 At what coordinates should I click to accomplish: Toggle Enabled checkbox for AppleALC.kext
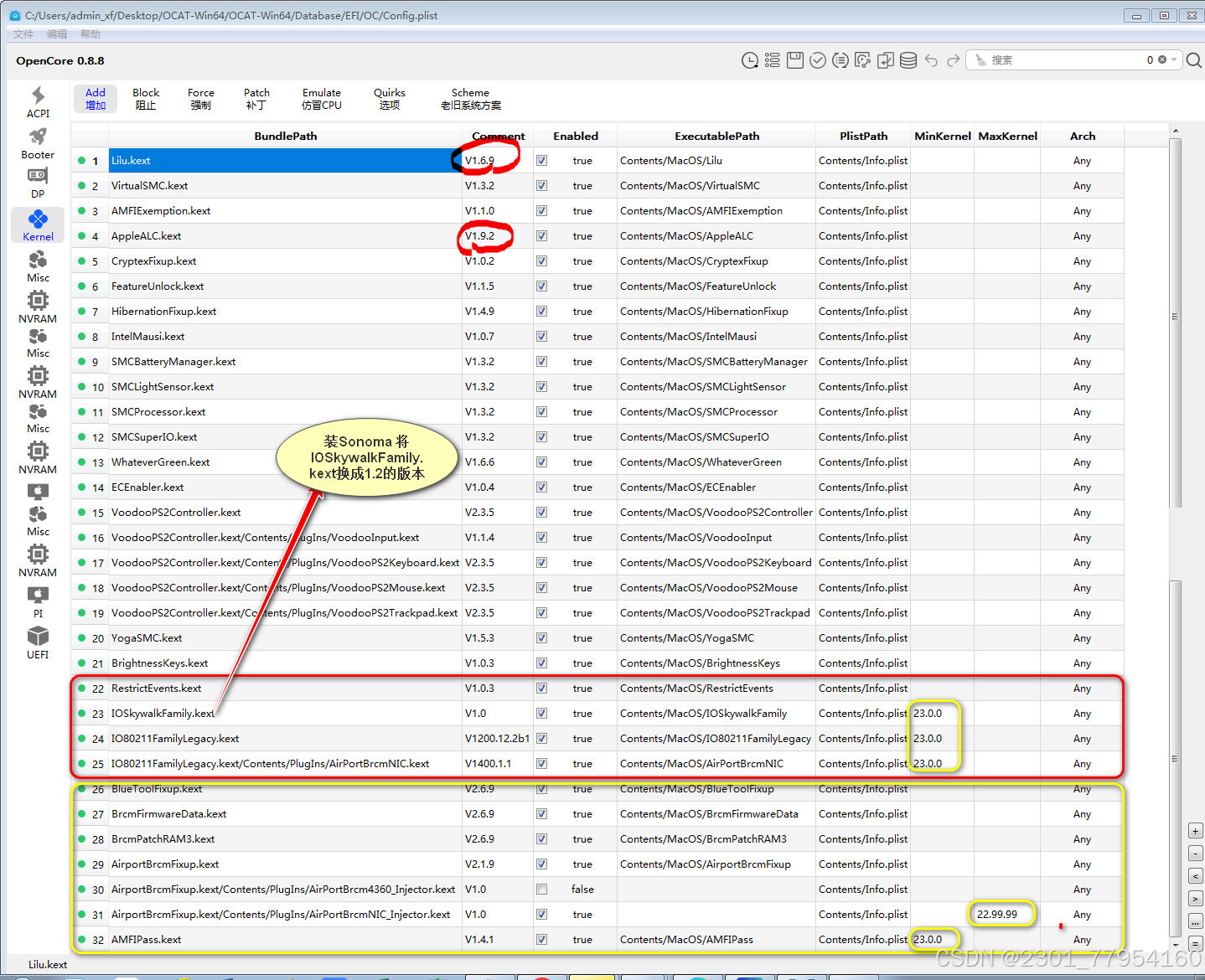542,236
